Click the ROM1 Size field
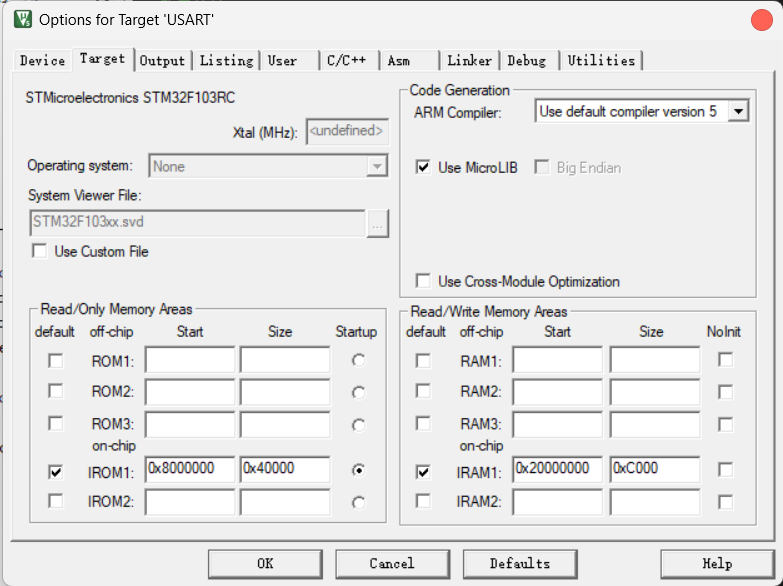This screenshot has width=783, height=586. (285, 359)
